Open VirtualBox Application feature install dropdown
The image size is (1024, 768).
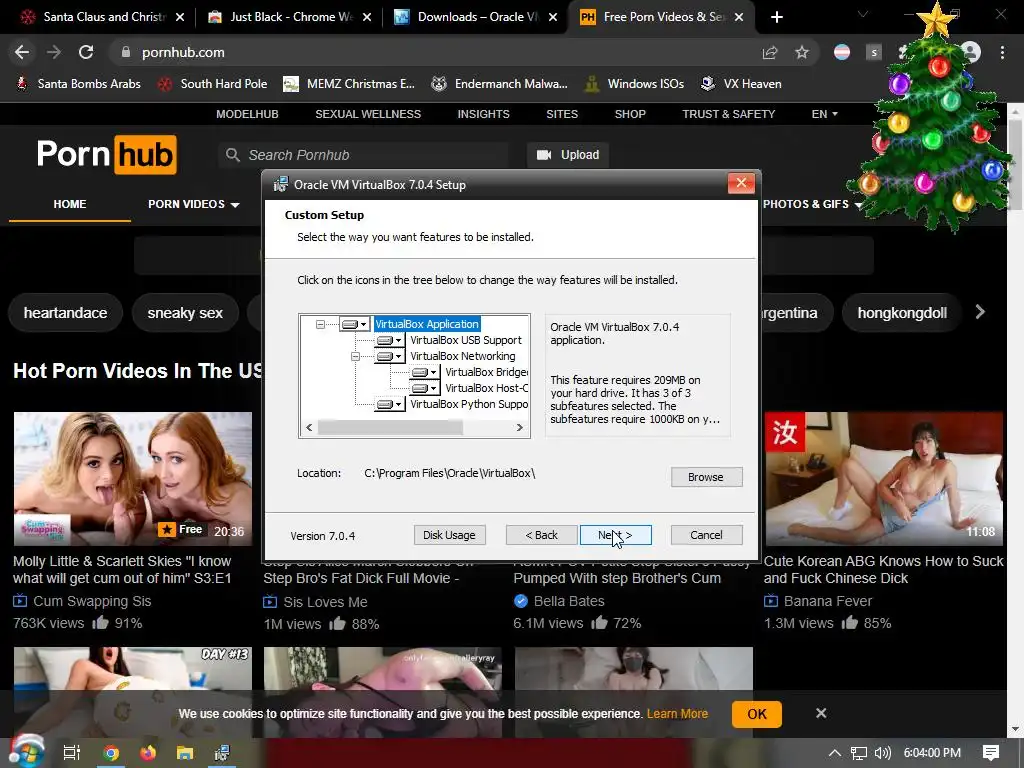coord(355,324)
